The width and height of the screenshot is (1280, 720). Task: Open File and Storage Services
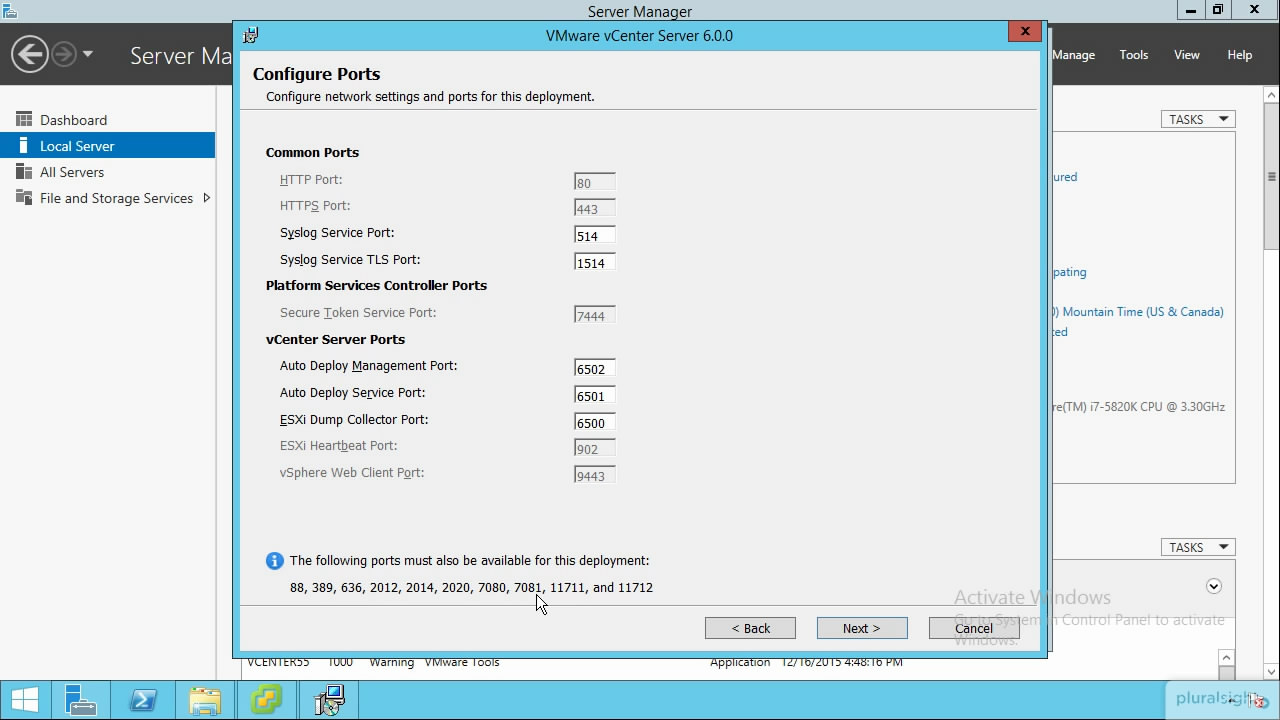point(116,198)
